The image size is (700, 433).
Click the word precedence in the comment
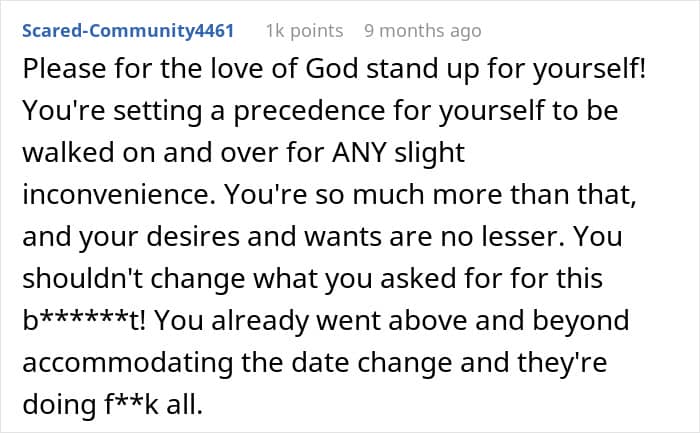[x=309, y=112]
